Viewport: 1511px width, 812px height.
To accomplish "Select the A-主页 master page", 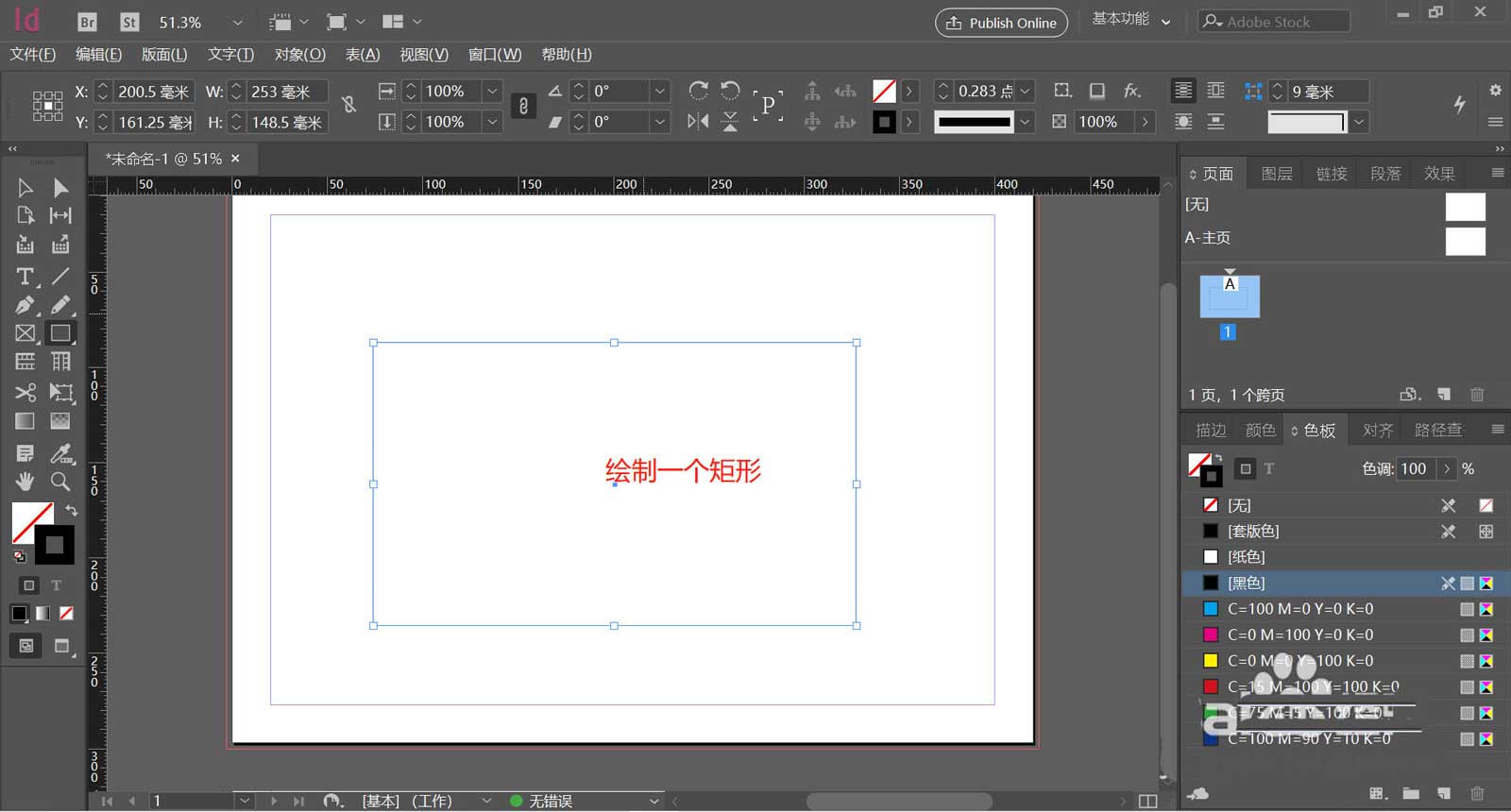I will tap(1208, 238).
